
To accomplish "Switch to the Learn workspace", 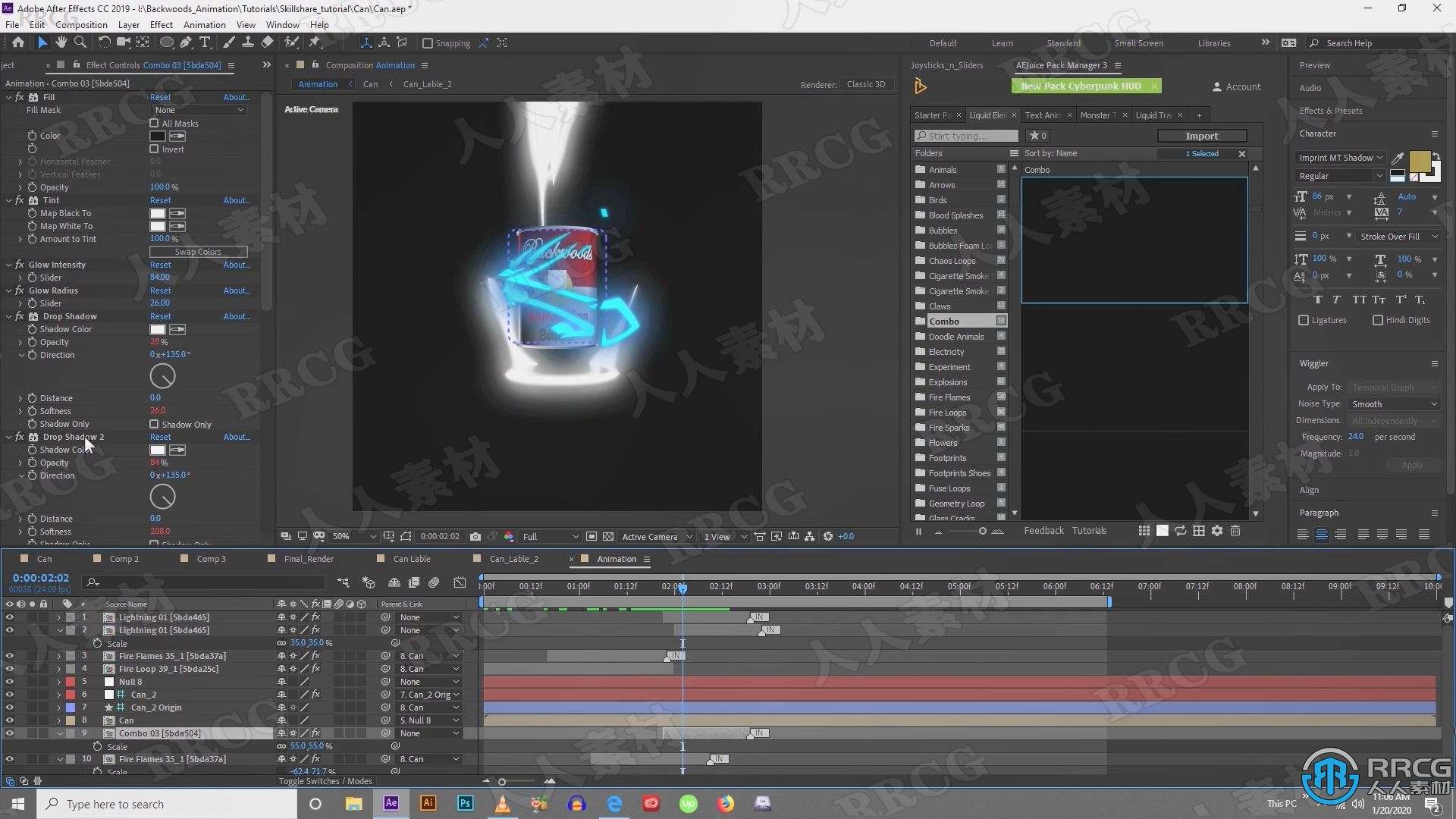I will [1002, 43].
